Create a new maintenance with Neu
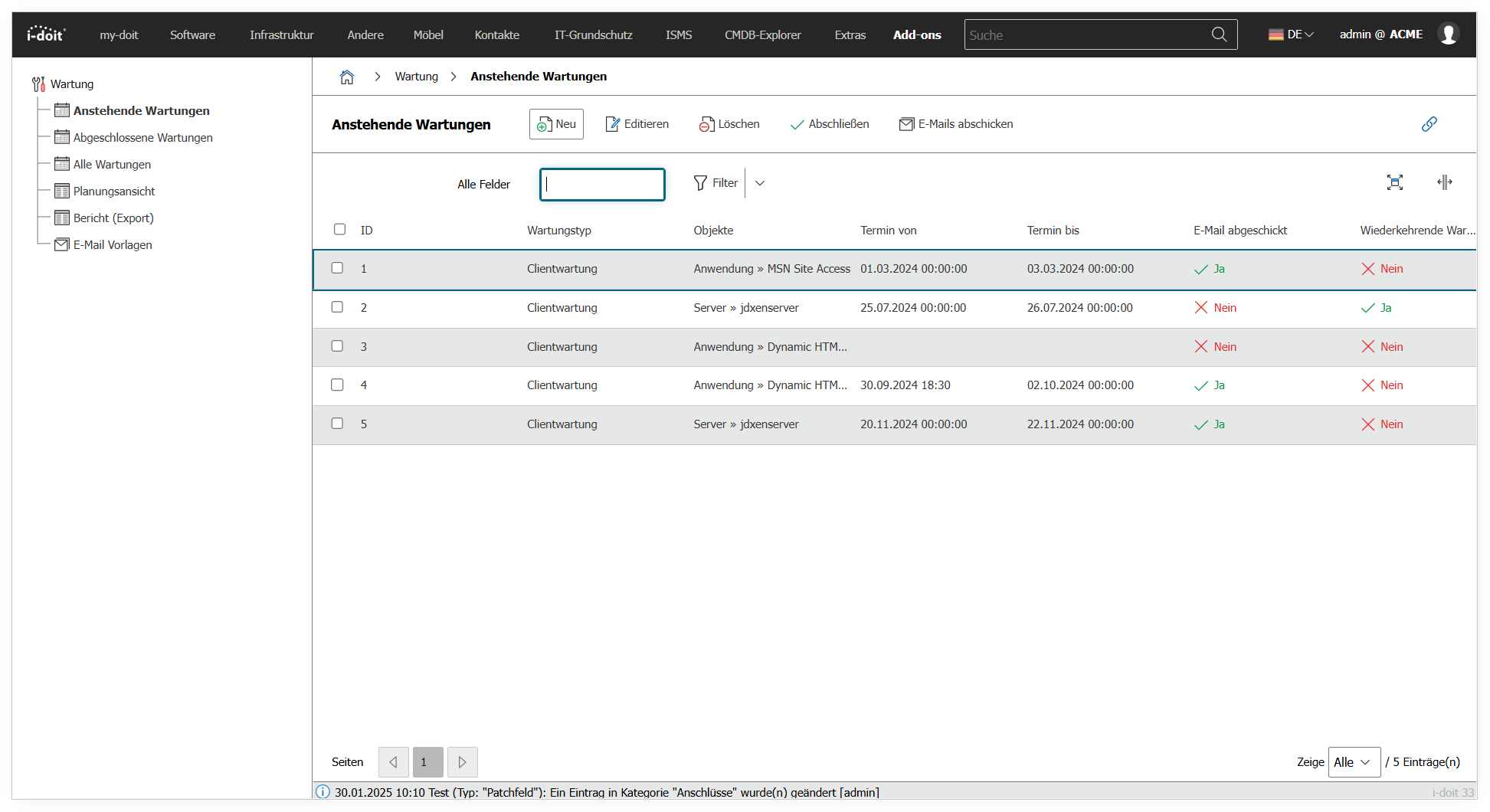Screen dimensions: 1490x812 pyautogui.click(x=556, y=124)
